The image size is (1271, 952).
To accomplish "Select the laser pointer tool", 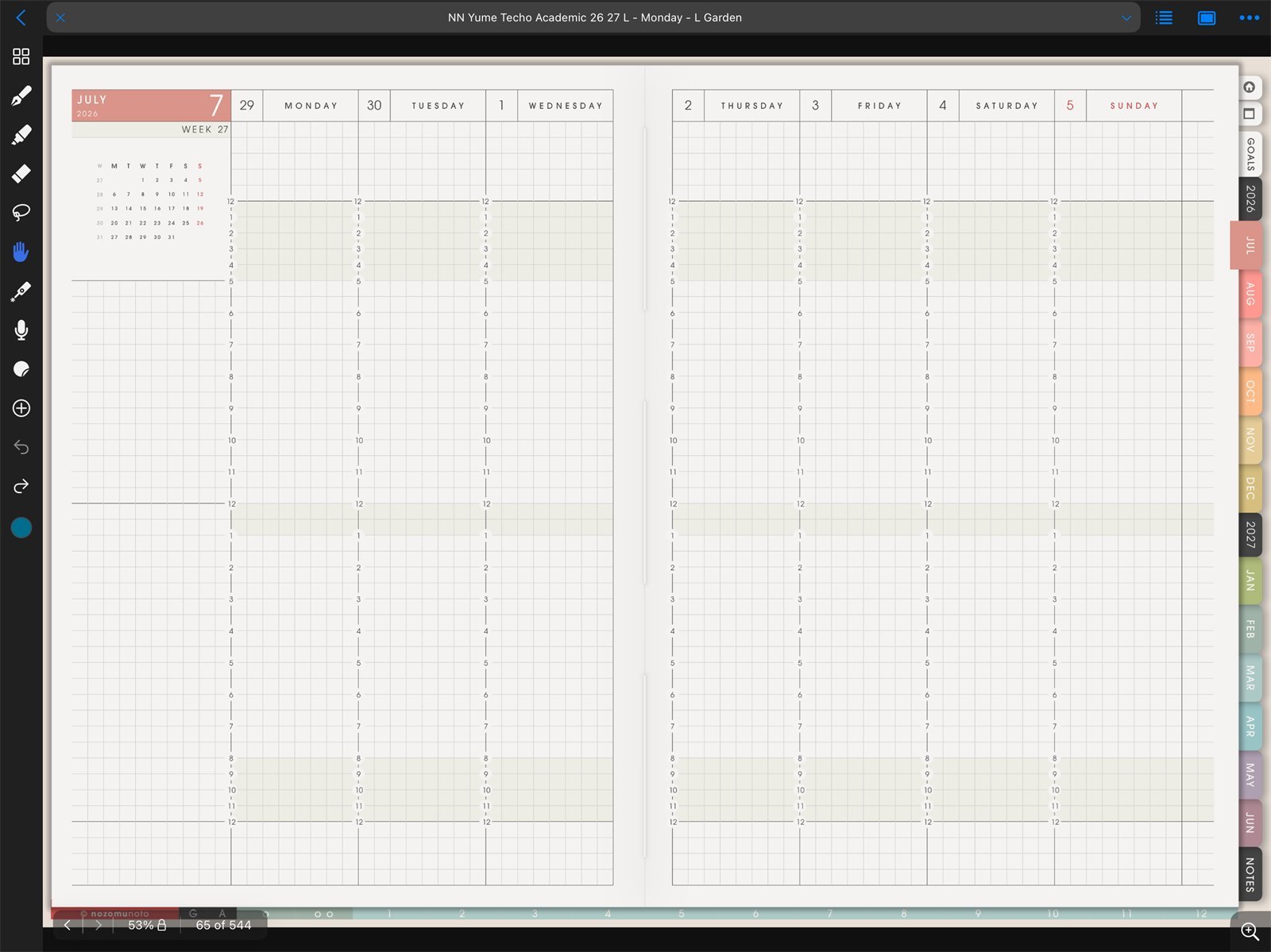I will coord(21,291).
